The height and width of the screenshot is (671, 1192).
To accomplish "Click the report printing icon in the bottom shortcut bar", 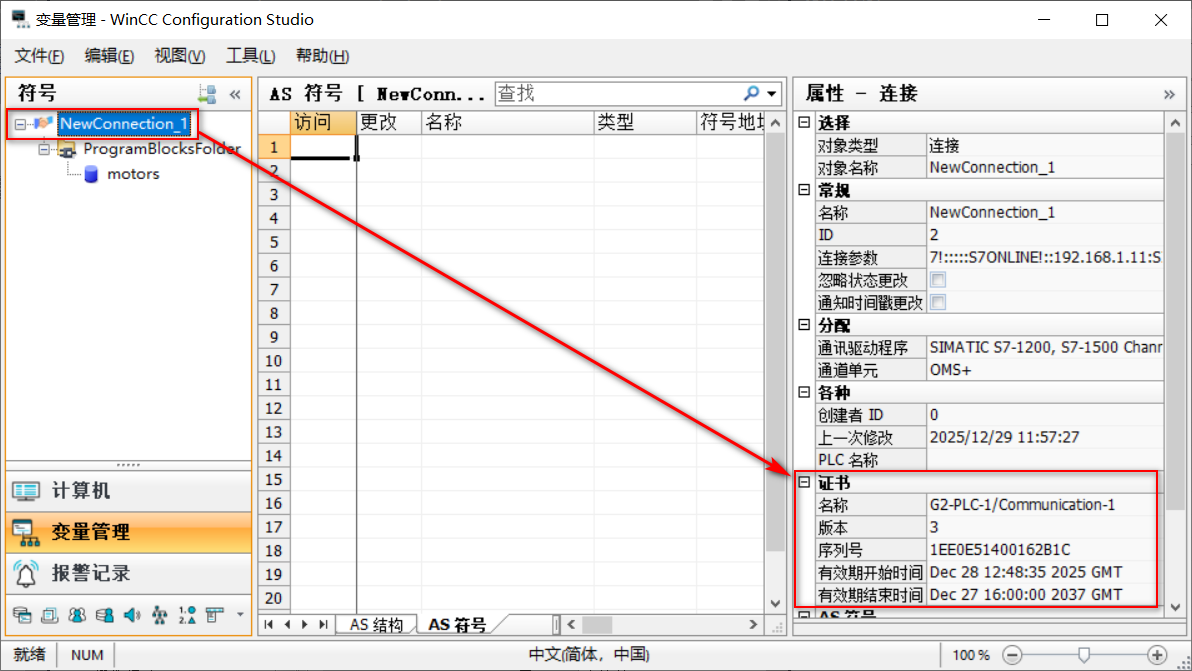I will point(49,615).
